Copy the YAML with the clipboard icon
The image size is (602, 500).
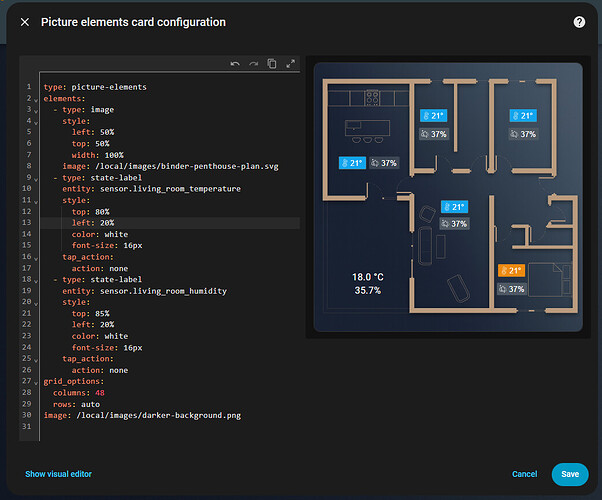point(272,64)
